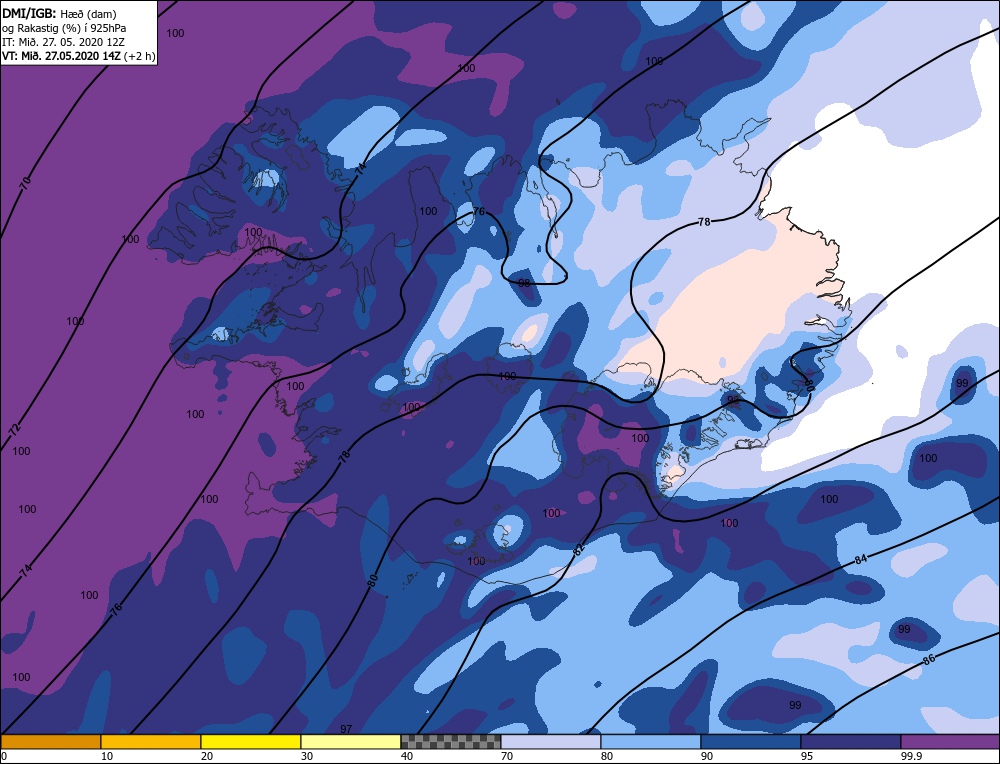
Task: Click the '10' legend scale value
Action: coord(107,756)
